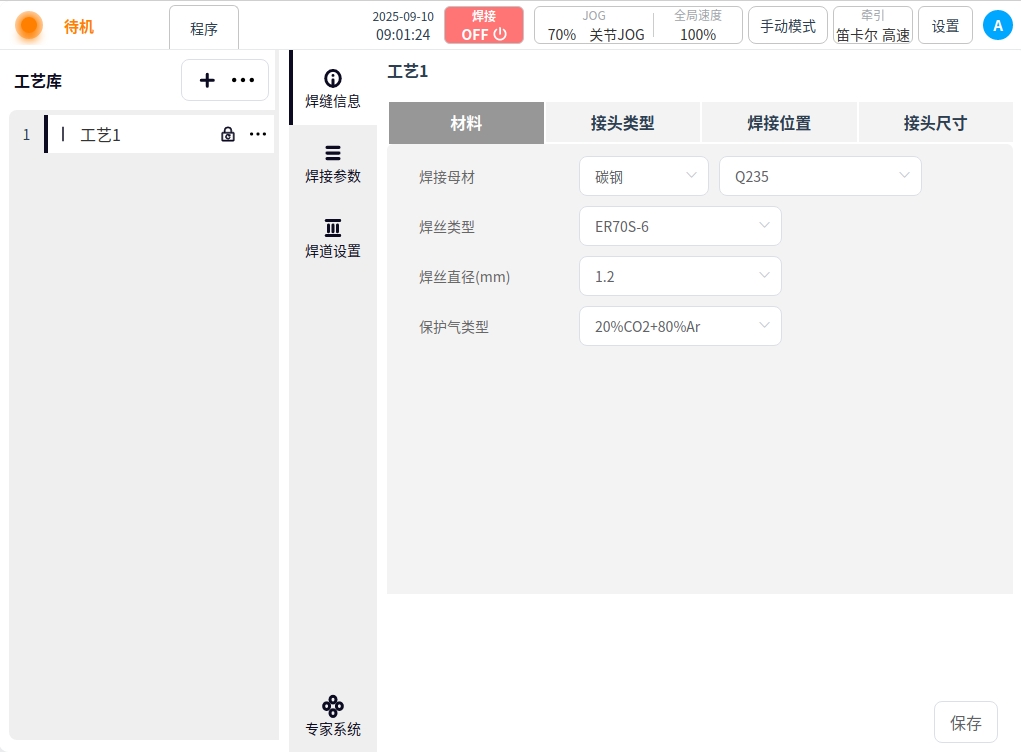Open the 焊接参数 welding parameters panel
This screenshot has height=752, width=1021.
click(332, 163)
